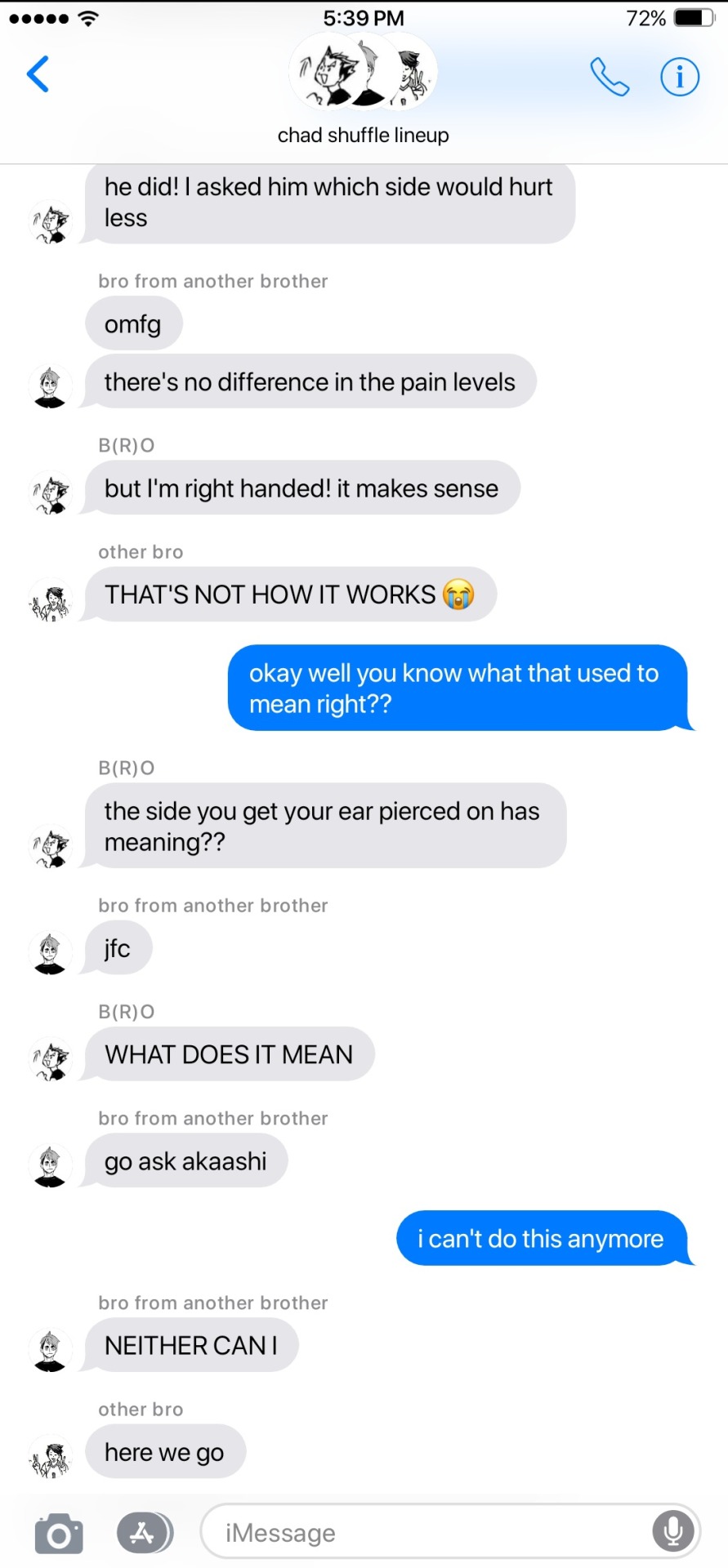Image resolution: width=728 pixels, height=1568 pixels.
Task: Tap the Wi-Fi signal icon in the status bar
Action: 88,18
